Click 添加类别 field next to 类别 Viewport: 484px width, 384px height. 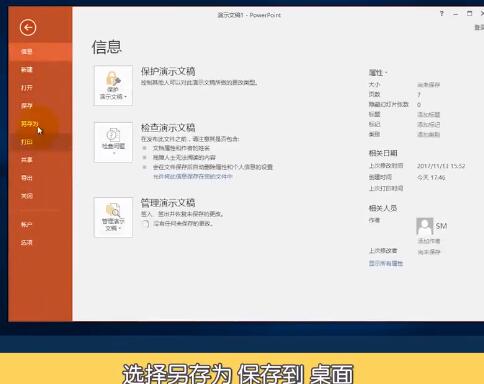[x=429, y=134]
